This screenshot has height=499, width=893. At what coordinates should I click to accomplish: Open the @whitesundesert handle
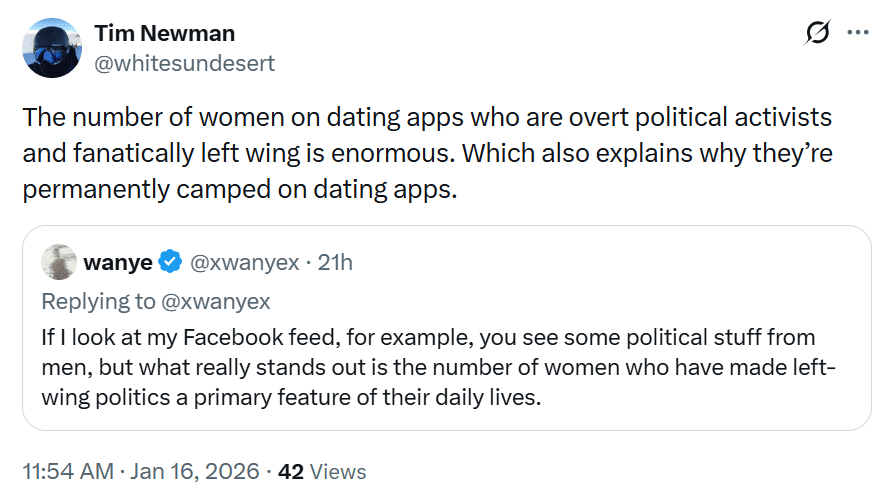(x=184, y=63)
